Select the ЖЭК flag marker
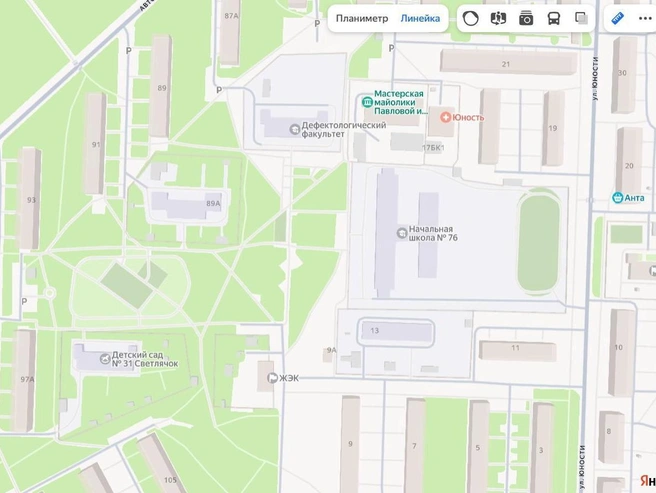656x493 pixels. coord(272,378)
